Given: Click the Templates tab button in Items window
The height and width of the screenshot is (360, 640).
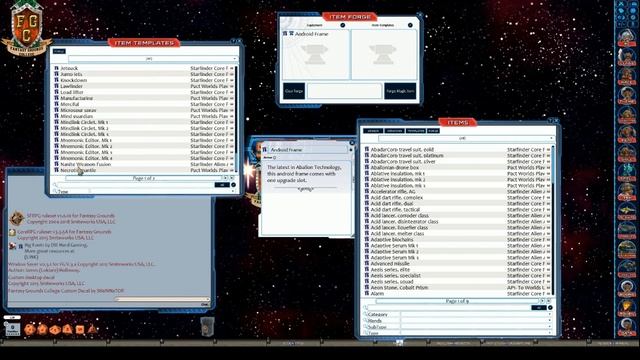Looking at the screenshot, I should click(416, 131).
